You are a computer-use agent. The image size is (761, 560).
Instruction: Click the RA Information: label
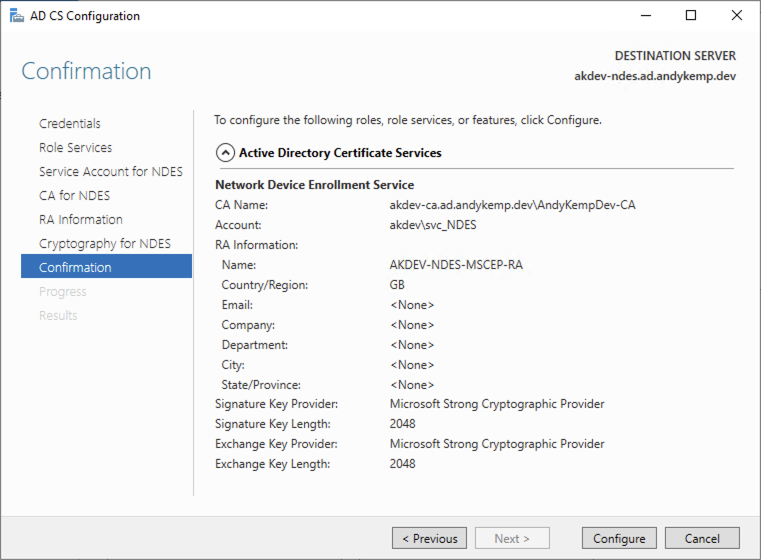click(257, 245)
